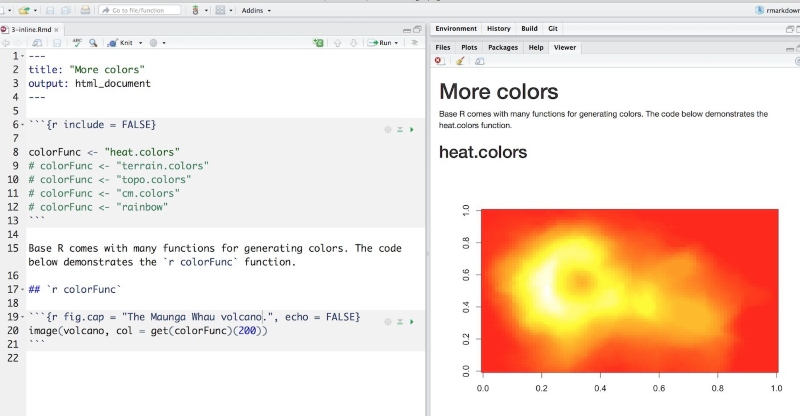Open the version control toolbar icon

click(x=195, y=10)
